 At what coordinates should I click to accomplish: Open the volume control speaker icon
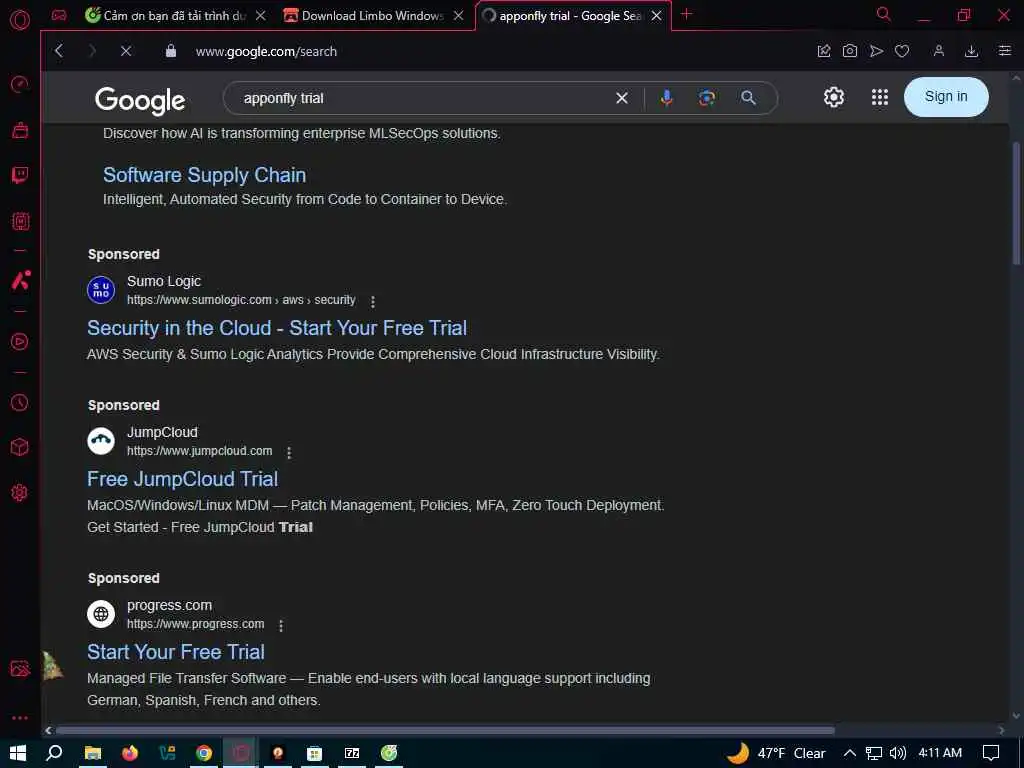coord(898,753)
